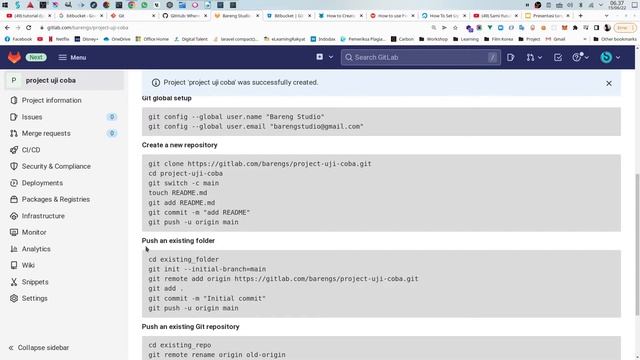Open the merge requests navbar icon
Image resolution: width=640 pixels, height=360 pixels.
530,58
